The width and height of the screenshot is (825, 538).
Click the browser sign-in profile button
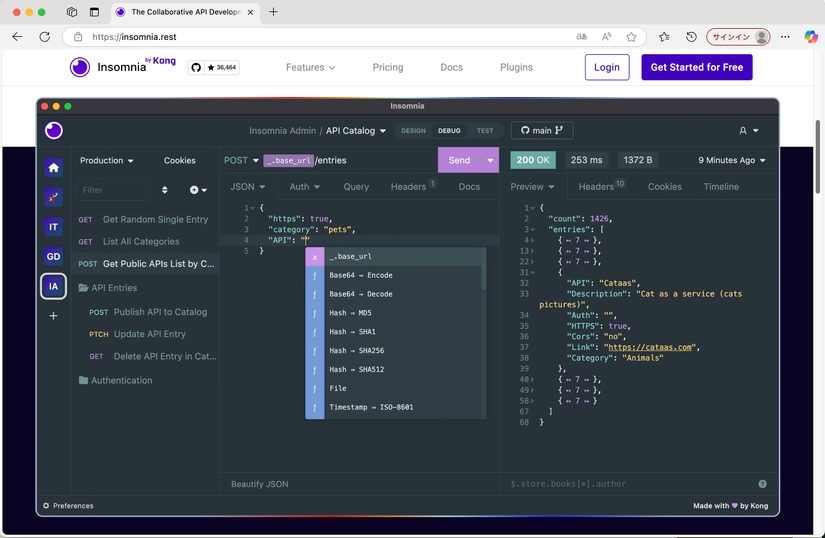(x=738, y=37)
